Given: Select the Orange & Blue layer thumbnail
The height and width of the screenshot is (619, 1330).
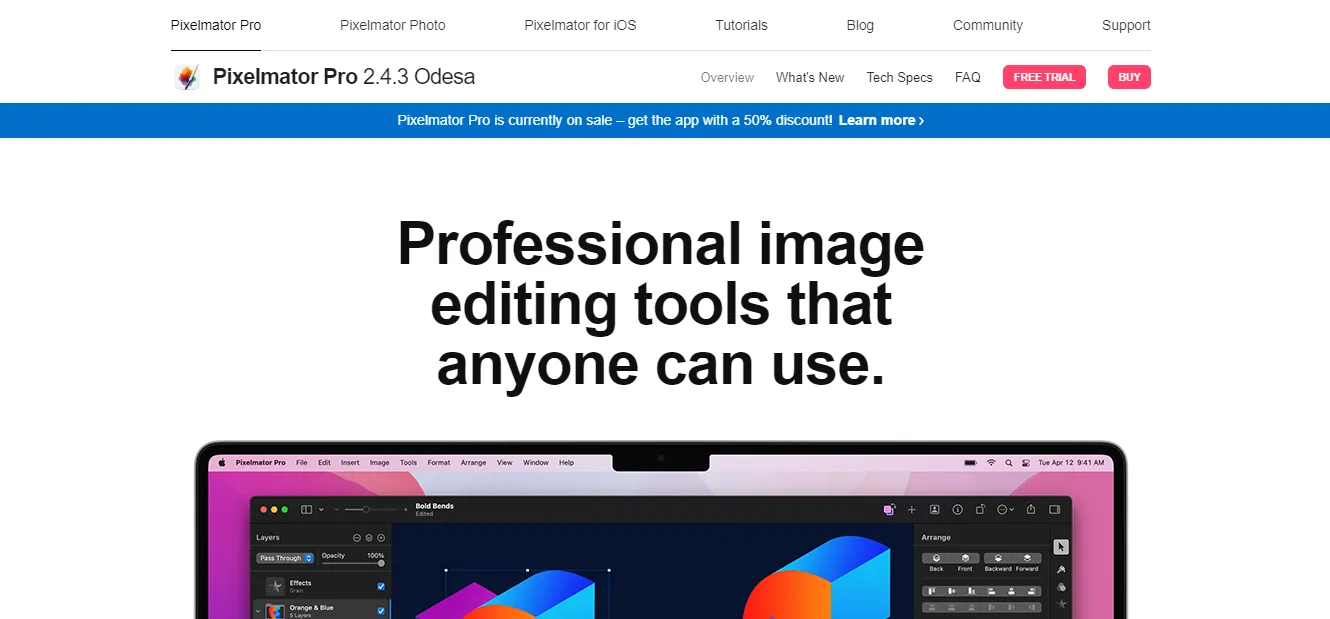Looking at the screenshot, I should 275,610.
